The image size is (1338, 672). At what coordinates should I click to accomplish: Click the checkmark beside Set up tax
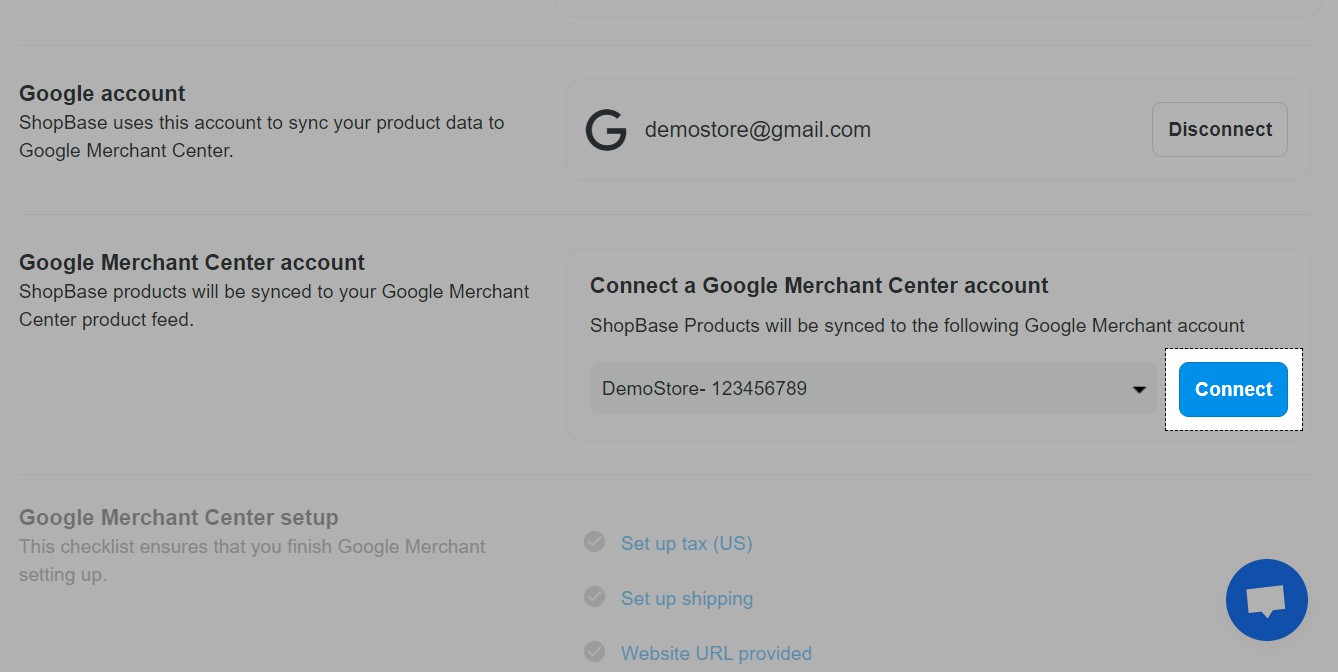(x=594, y=542)
